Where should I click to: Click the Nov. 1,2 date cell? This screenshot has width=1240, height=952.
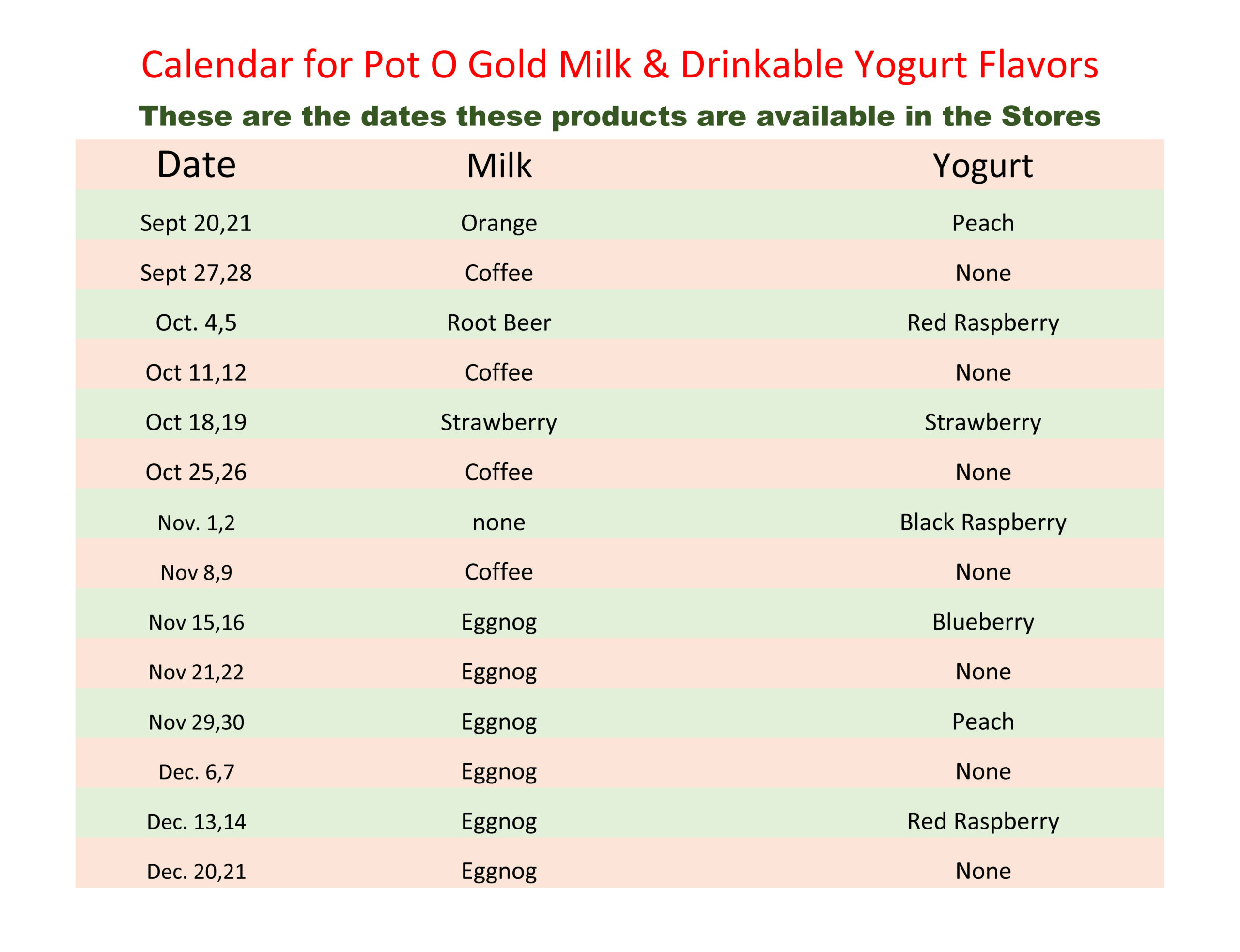point(196,522)
